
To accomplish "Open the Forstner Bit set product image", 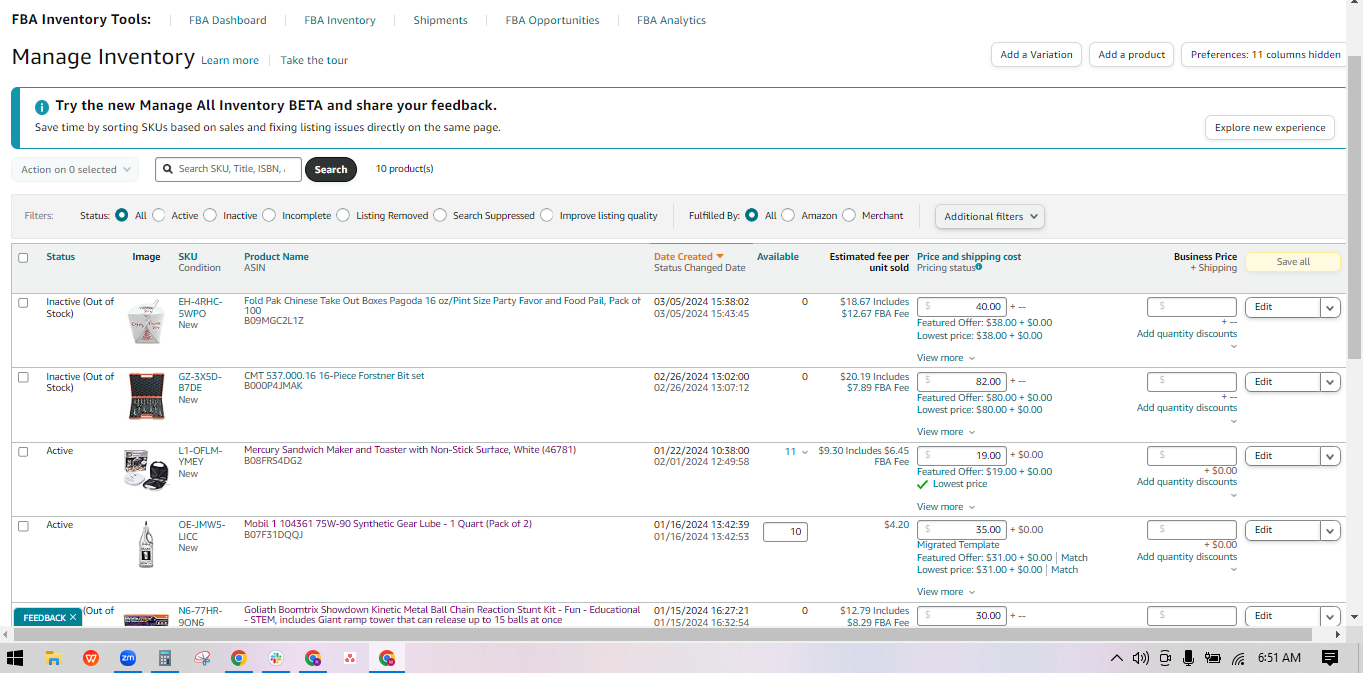I will point(146,395).
